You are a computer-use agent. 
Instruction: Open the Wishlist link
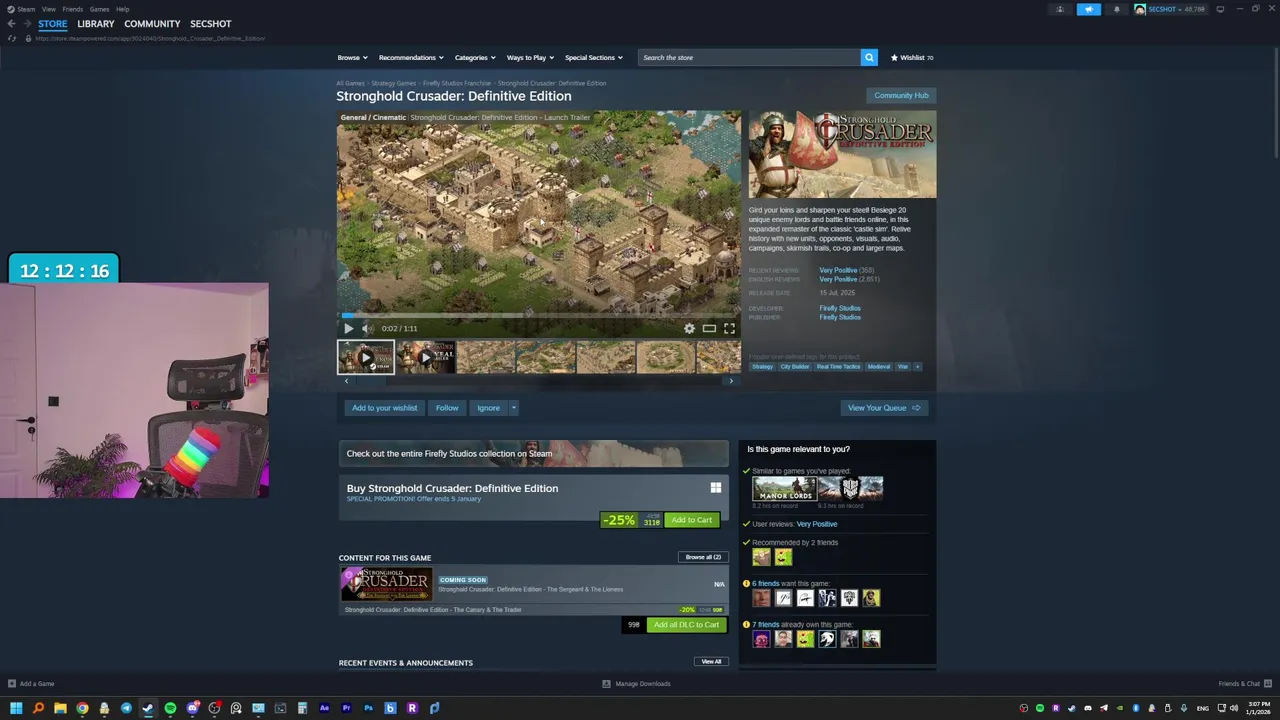click(x=912, y=57)
